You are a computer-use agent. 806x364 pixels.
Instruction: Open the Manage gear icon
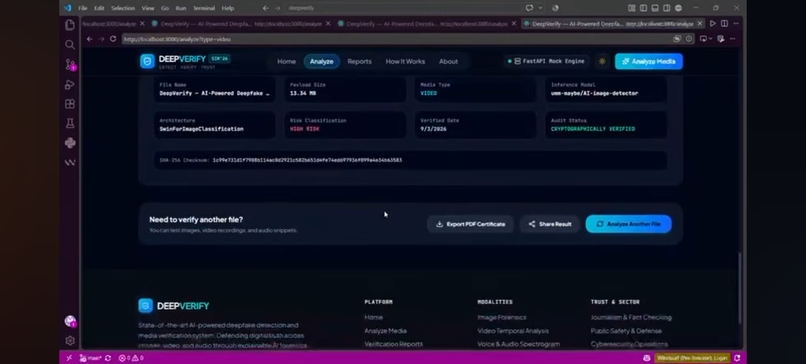[70, 340]
